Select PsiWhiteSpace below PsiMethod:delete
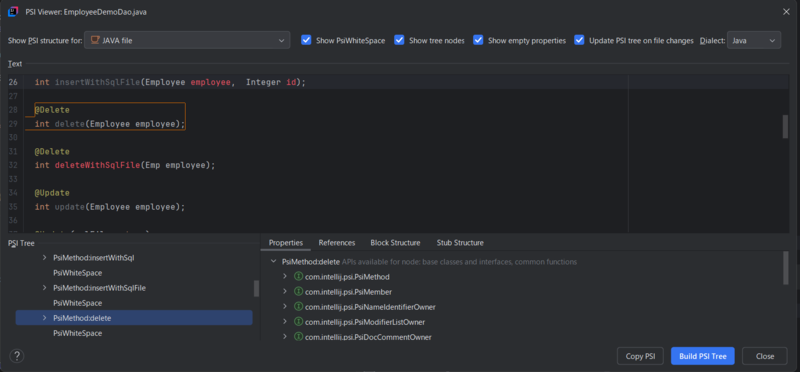The image size is (800, 372). click(x=78, y=333)
